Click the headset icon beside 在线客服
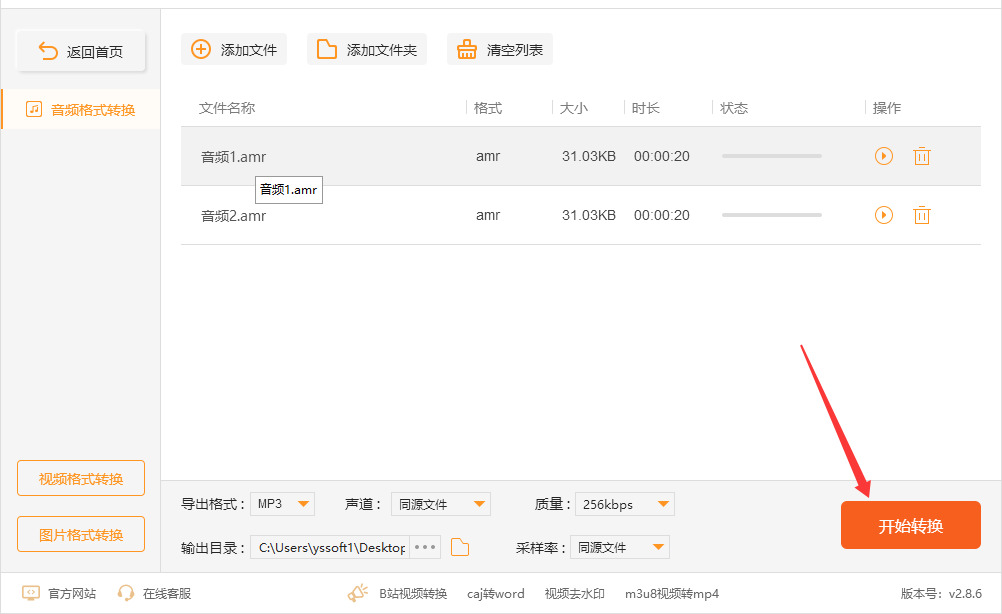This screenshot has height=614, width=1002. 126,593
